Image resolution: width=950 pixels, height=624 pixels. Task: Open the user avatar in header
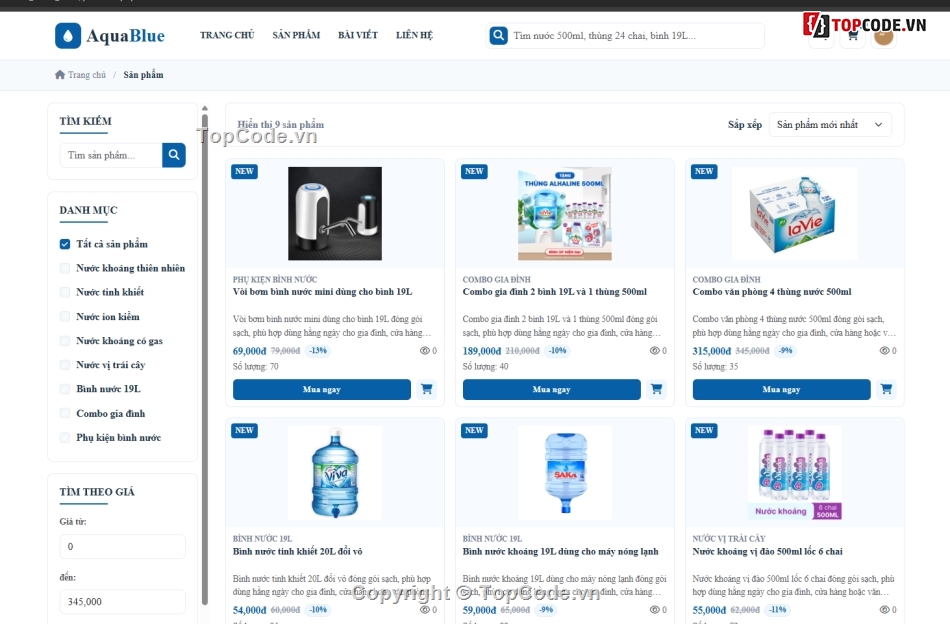click(x=884, y=36)
